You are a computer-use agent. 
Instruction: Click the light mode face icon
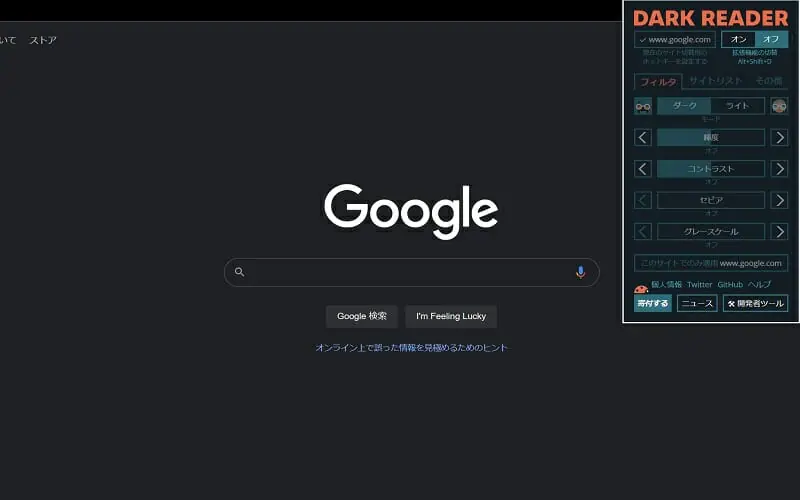[779, 106]
